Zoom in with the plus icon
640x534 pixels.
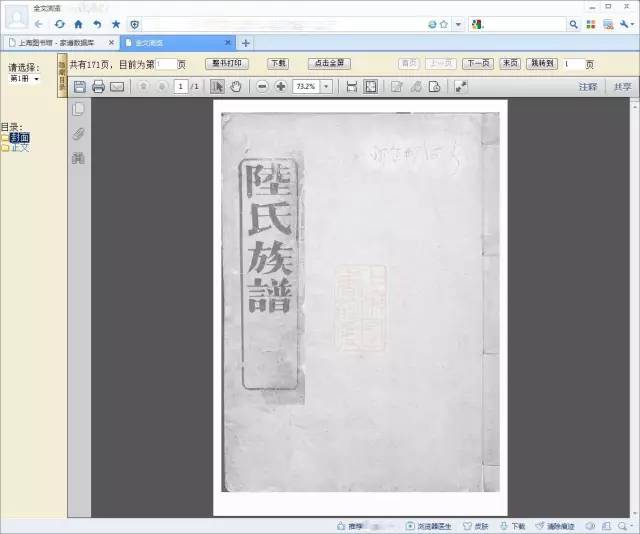click(281, 87)
